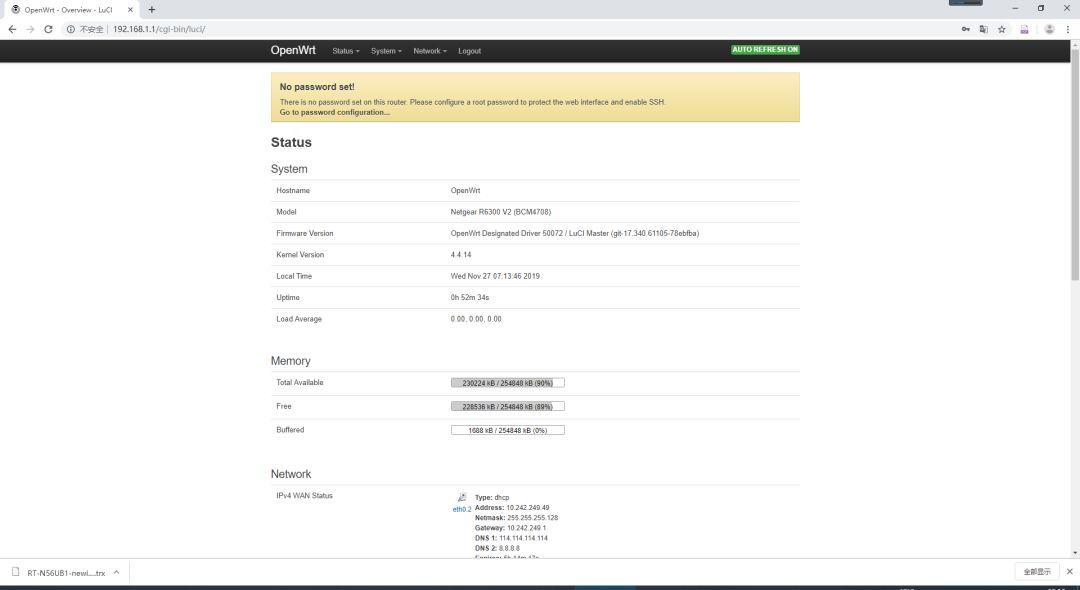
Task: Open the browser profile avatar
Action: (1049, 29)
